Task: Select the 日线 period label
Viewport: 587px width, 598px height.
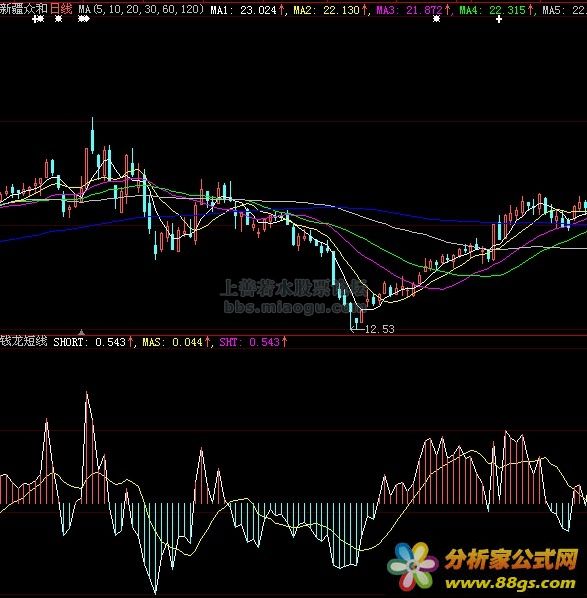Action: pos(61,9)
